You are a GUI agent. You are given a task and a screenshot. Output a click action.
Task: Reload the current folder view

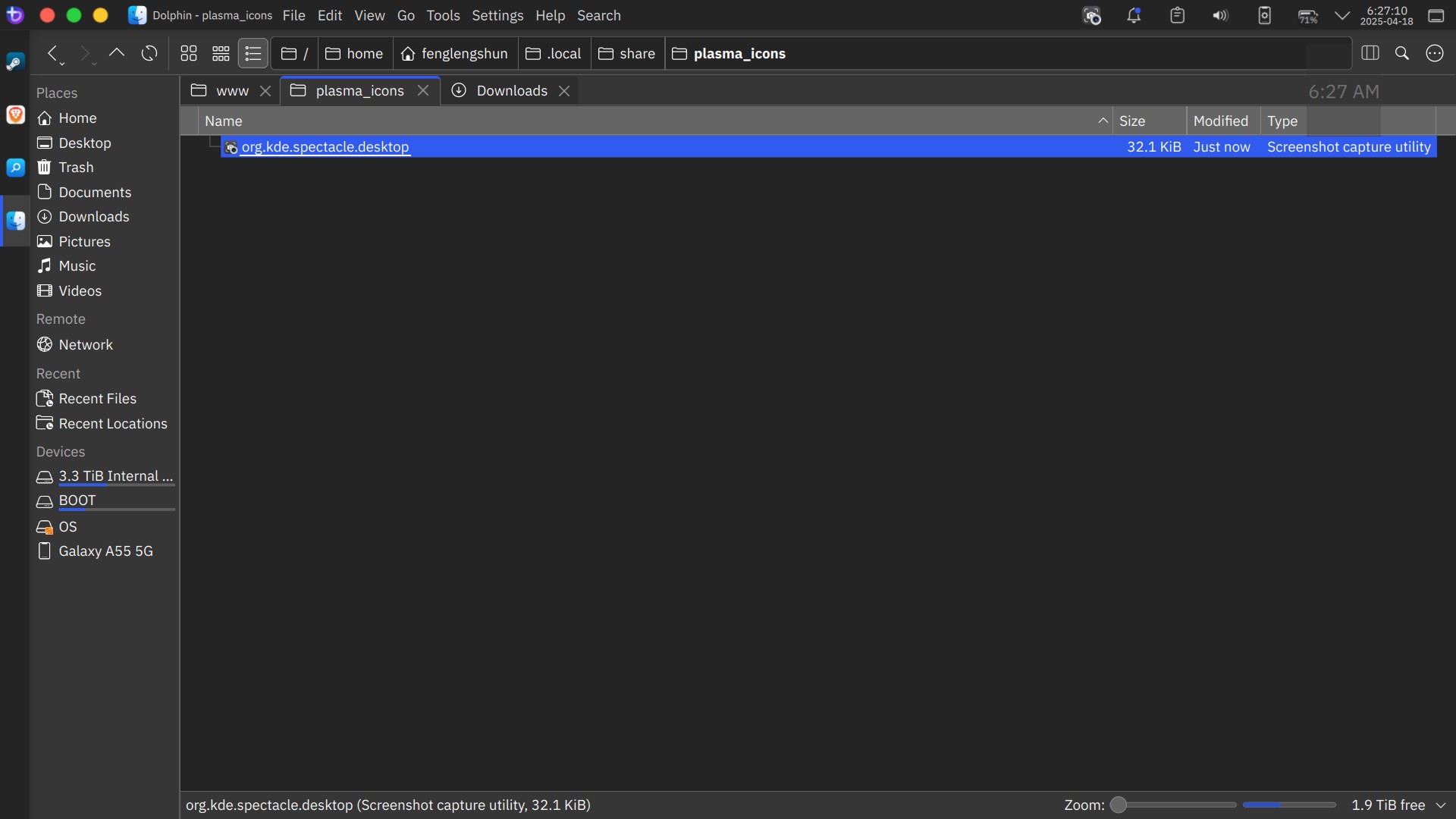click(149, 54)
